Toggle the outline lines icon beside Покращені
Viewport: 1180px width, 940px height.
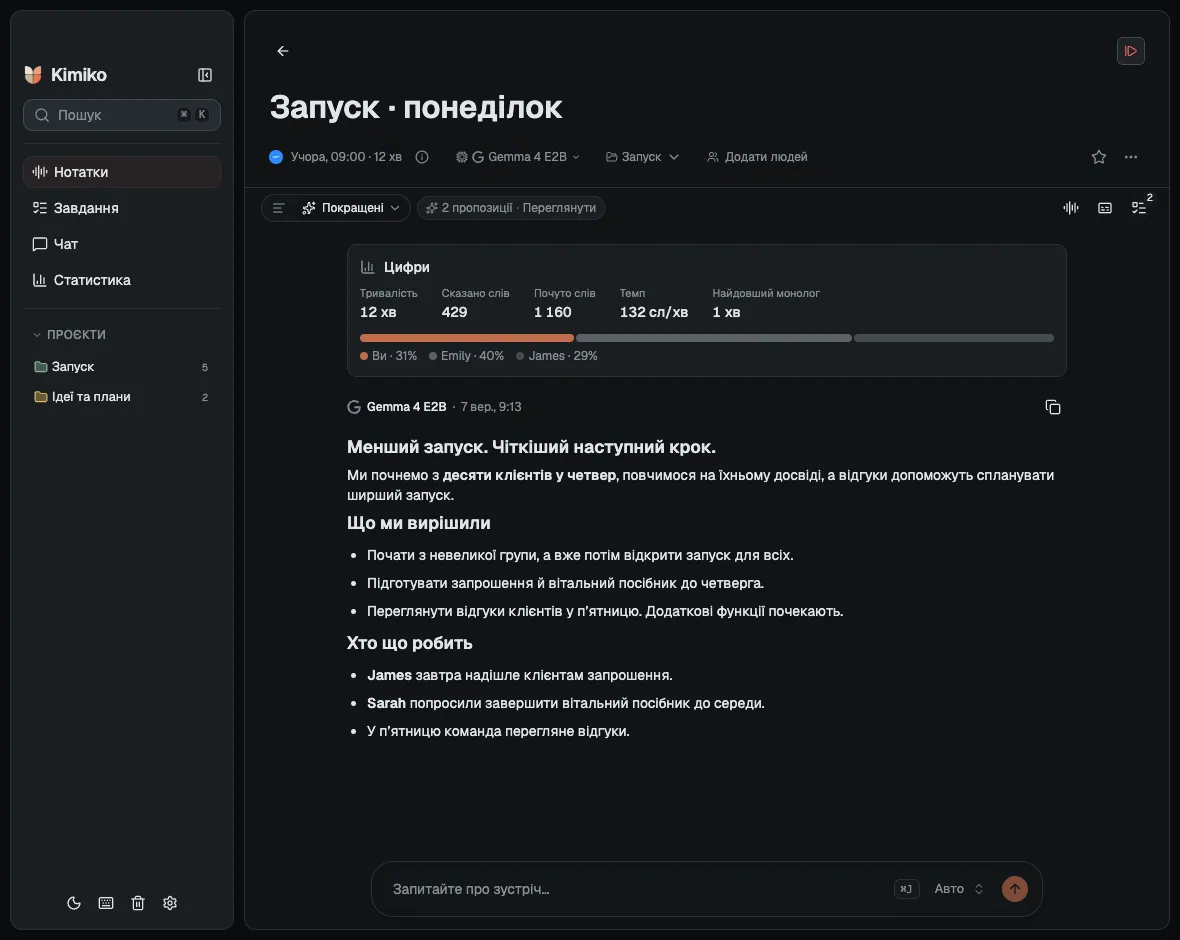278,208
